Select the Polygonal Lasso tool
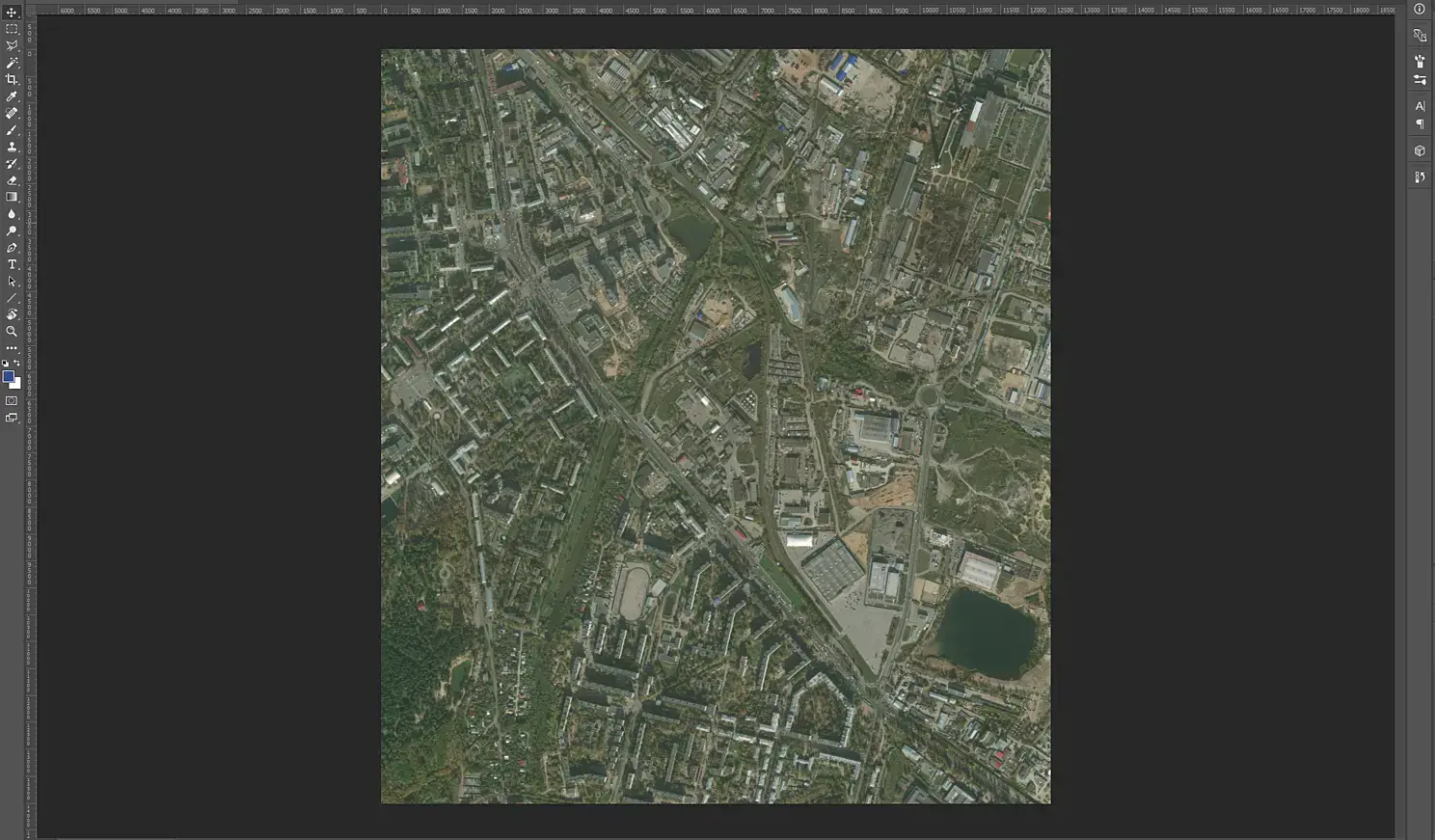This screenshot has height=840, width=1435. (12, 45)
